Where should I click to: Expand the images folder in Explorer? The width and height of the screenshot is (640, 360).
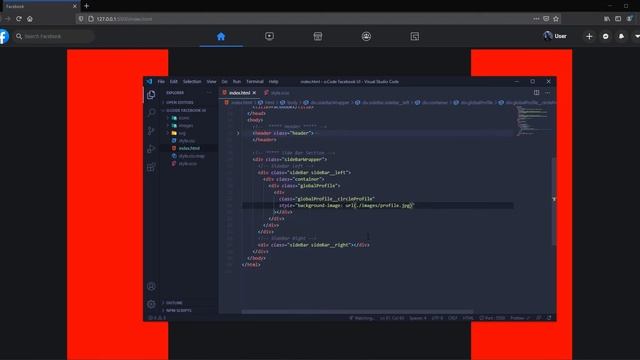[x=186, y=126]
